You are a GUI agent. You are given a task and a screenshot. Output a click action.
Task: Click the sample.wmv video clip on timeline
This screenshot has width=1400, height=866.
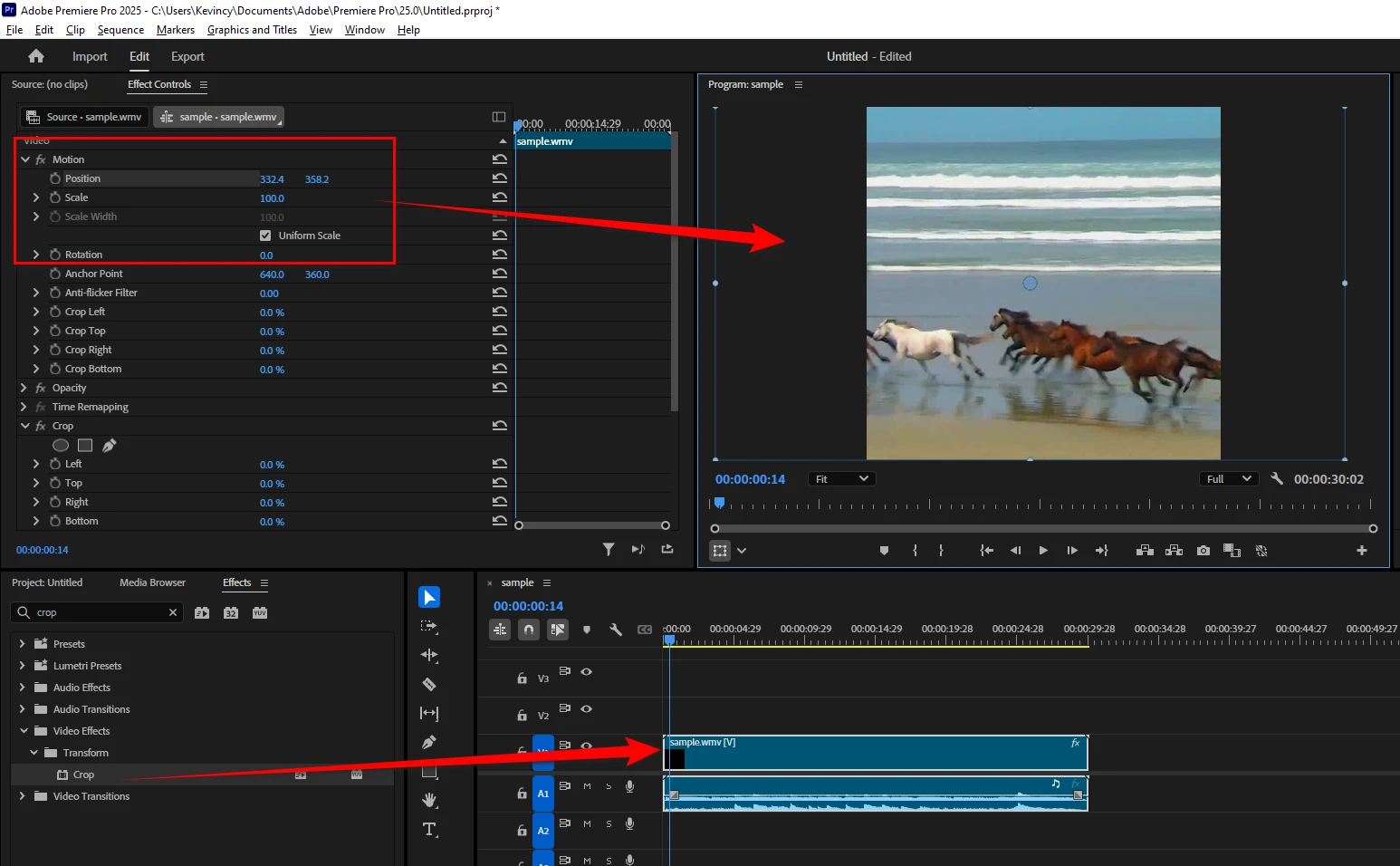click(x=876, y=753)
